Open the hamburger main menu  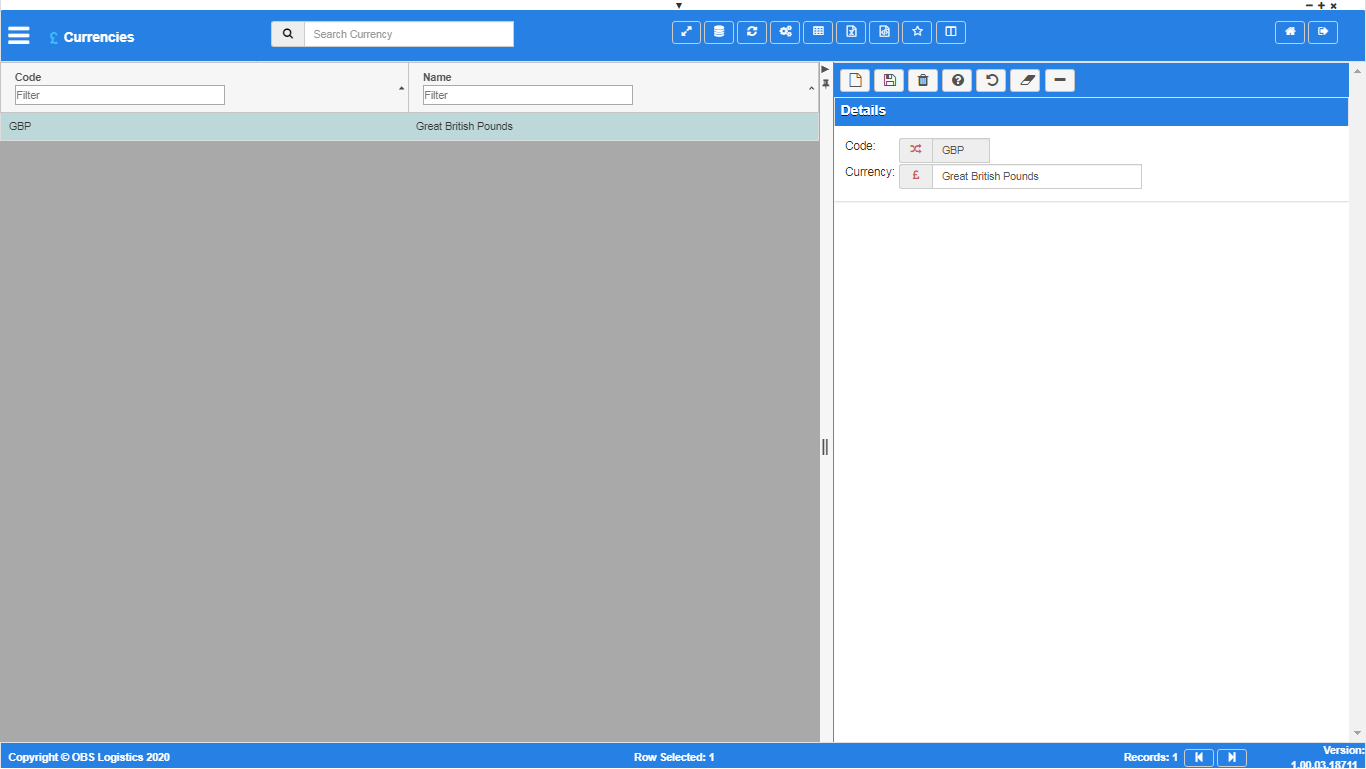(19, 35)
